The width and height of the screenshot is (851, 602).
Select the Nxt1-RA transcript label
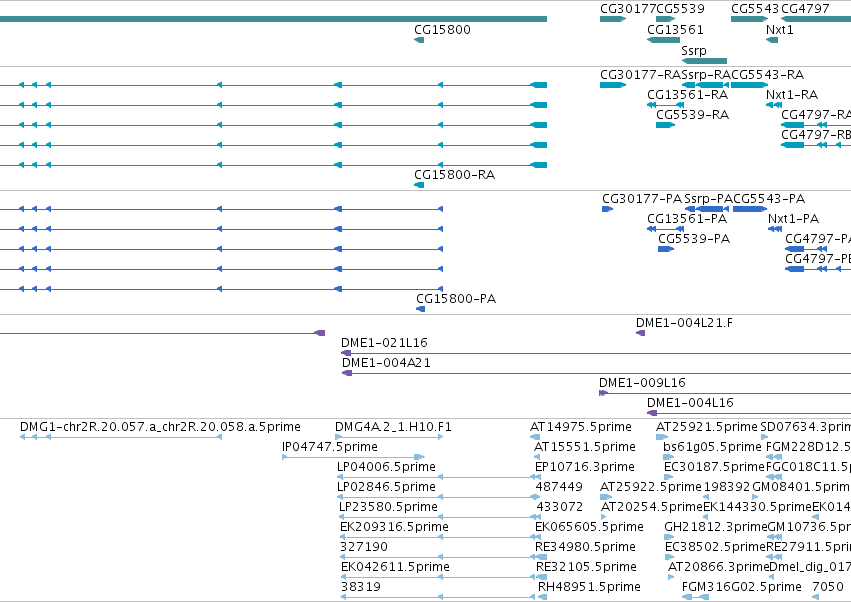tap(792, 95)
